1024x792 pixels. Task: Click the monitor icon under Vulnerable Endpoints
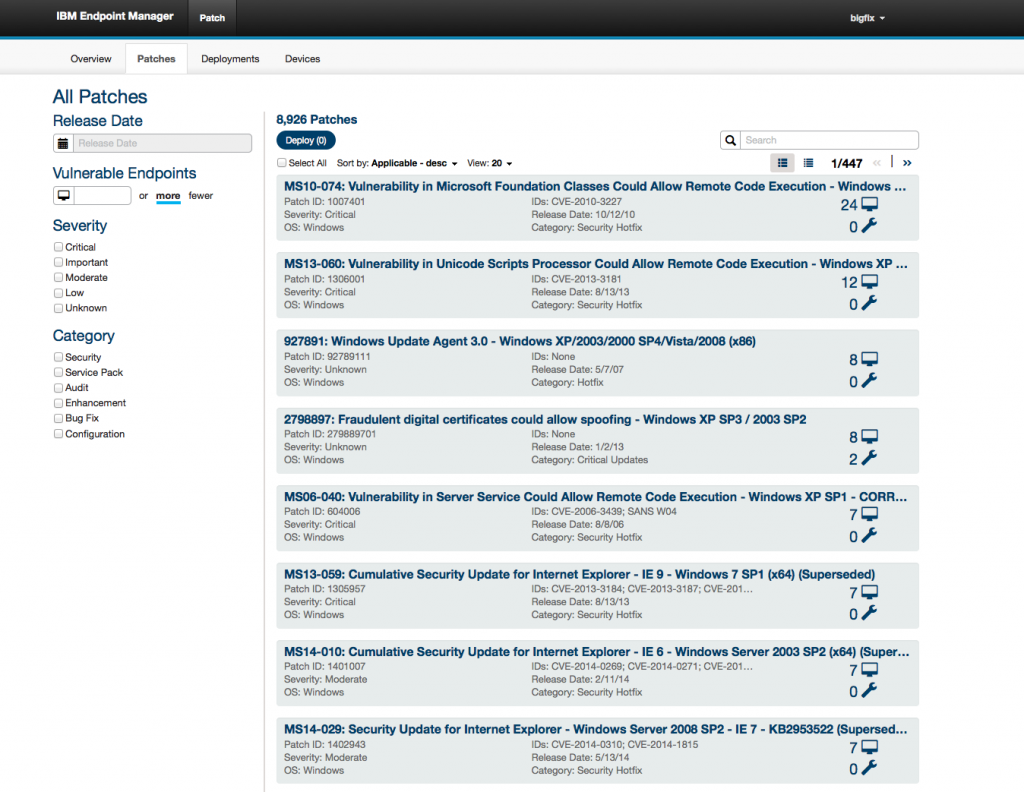pyautogui.click(x=63, y=195)
